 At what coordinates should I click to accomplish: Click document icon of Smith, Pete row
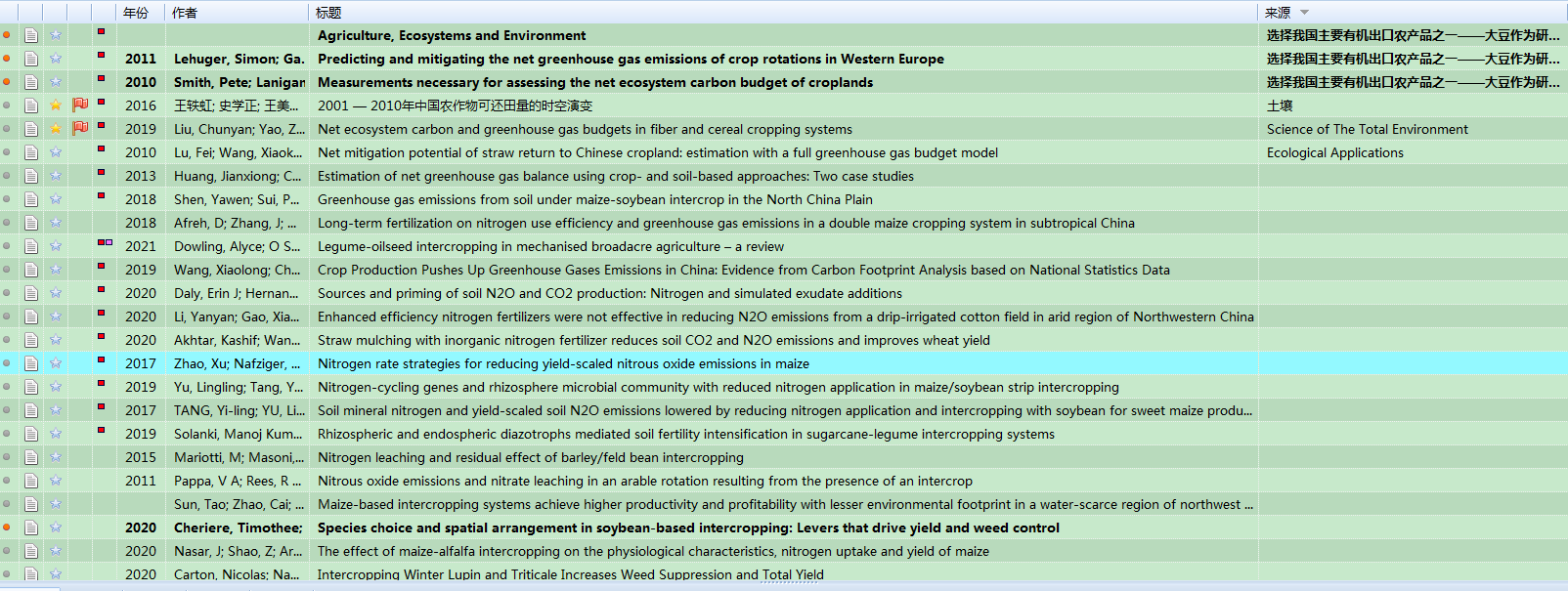(31, 82)
